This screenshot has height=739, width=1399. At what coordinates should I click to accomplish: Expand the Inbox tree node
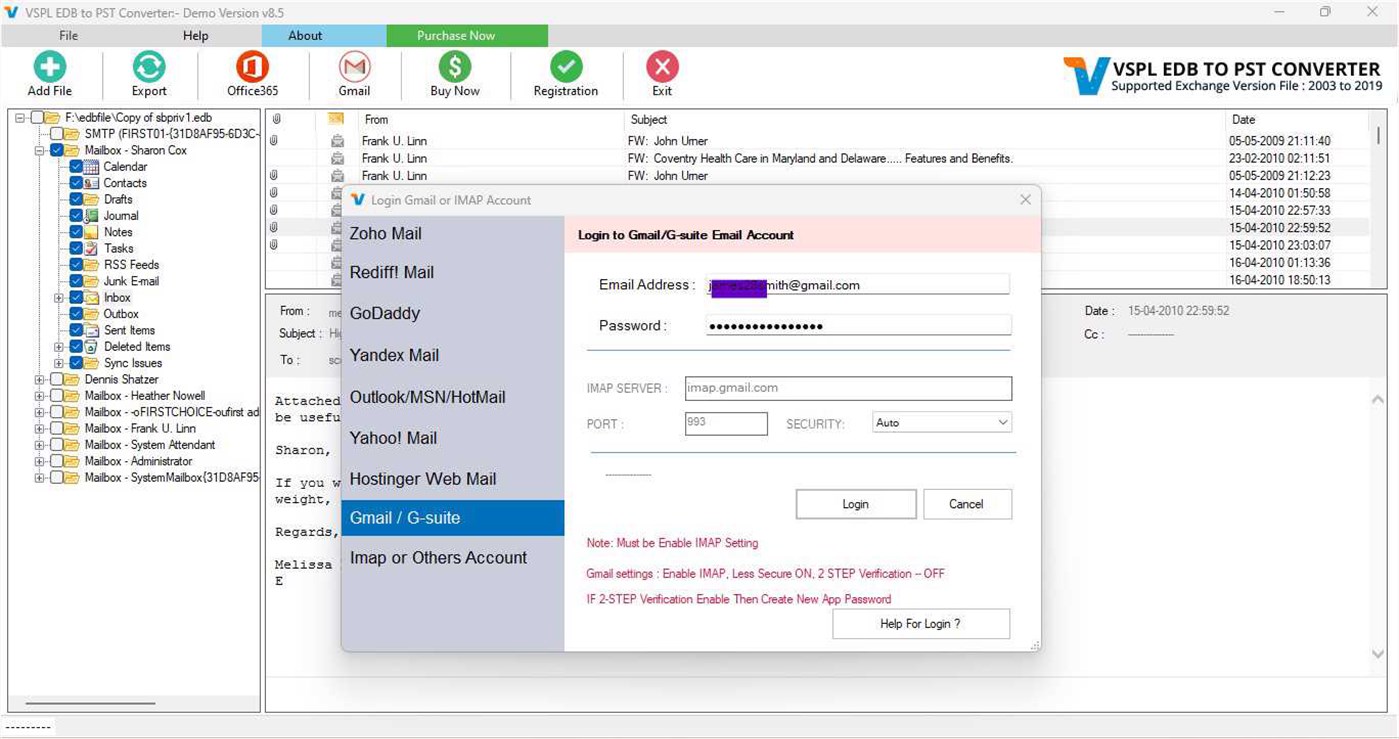pos(60,297)
